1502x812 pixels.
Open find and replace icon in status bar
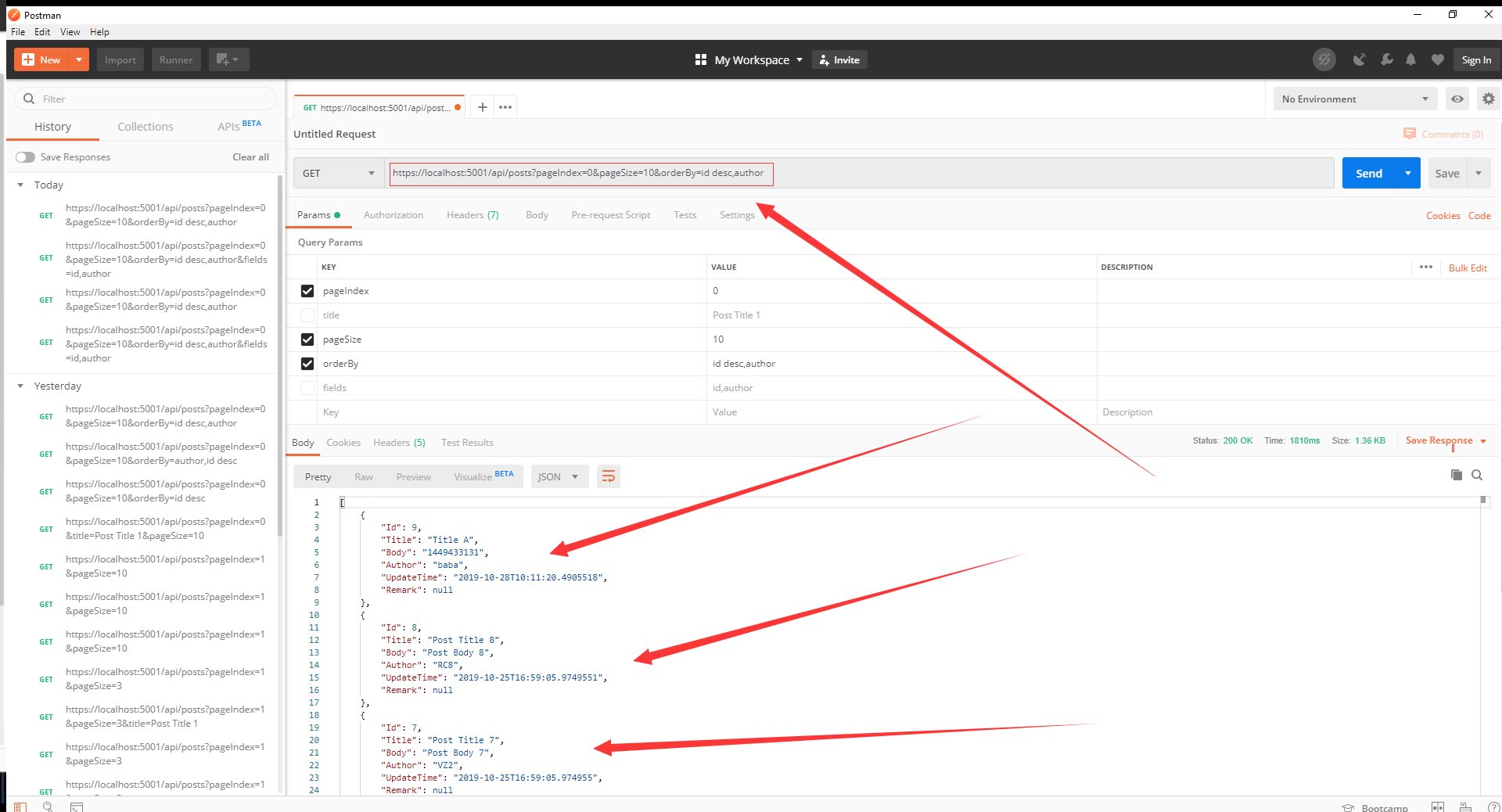click(48, 807)
